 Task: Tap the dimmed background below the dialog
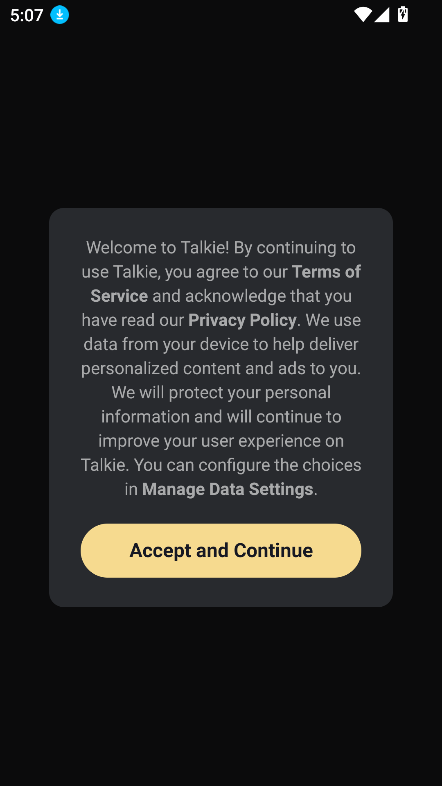point(221,696)
